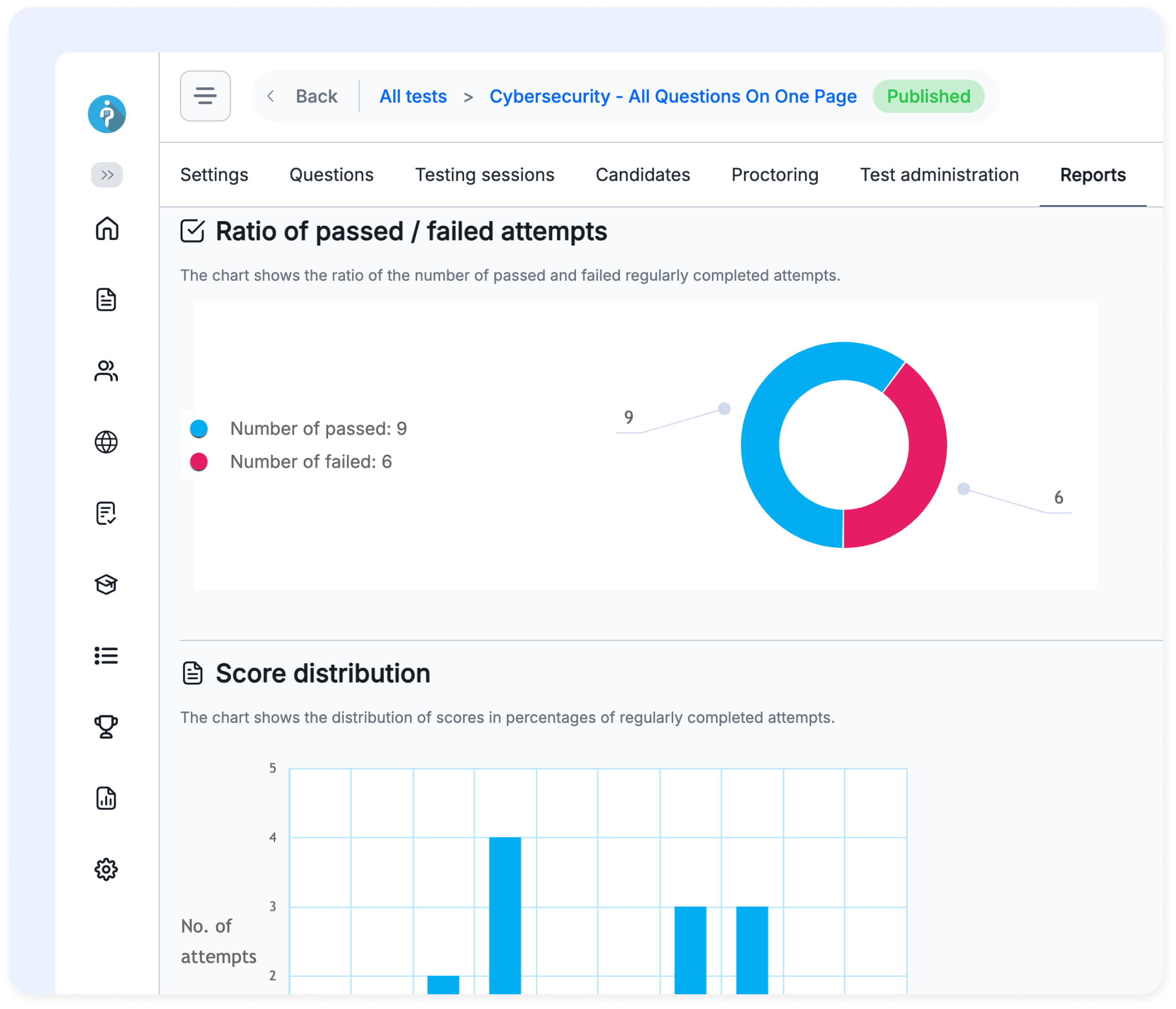Toggle the Number of failed legend swatch
The width and height of the screenshot is (1176, 1009).
[199, 462]
